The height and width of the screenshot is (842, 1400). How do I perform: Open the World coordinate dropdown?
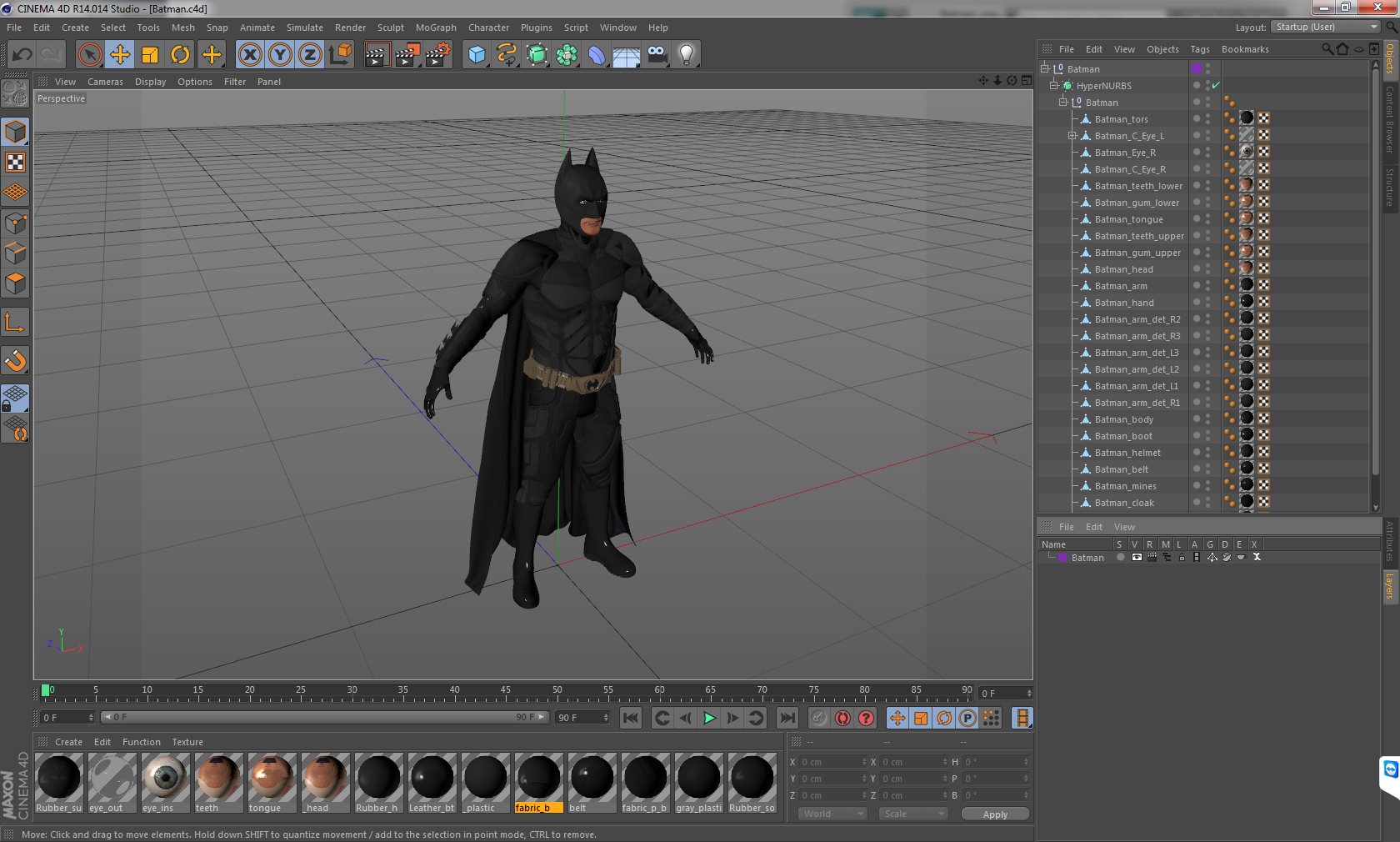click(x=832, y=814)
